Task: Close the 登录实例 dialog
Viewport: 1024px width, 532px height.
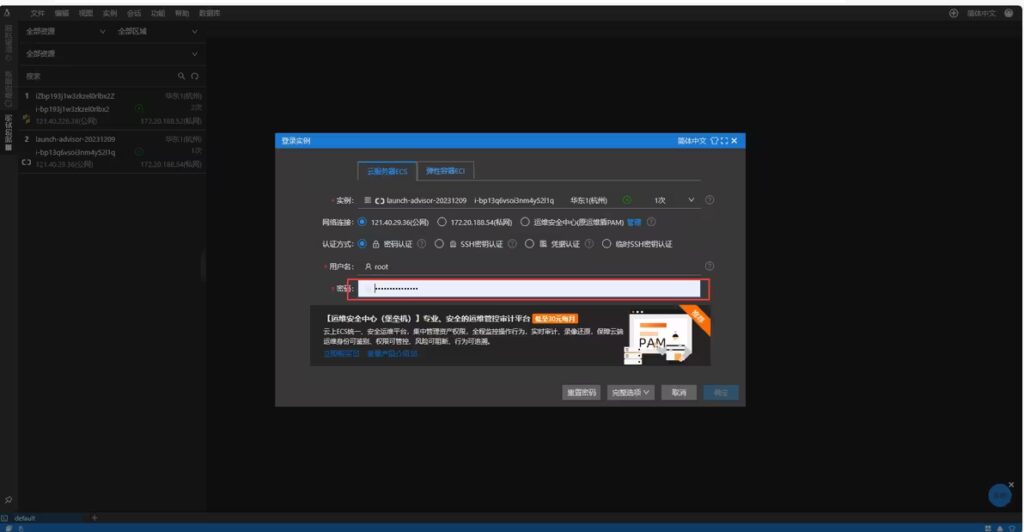Action: point(734,141)
